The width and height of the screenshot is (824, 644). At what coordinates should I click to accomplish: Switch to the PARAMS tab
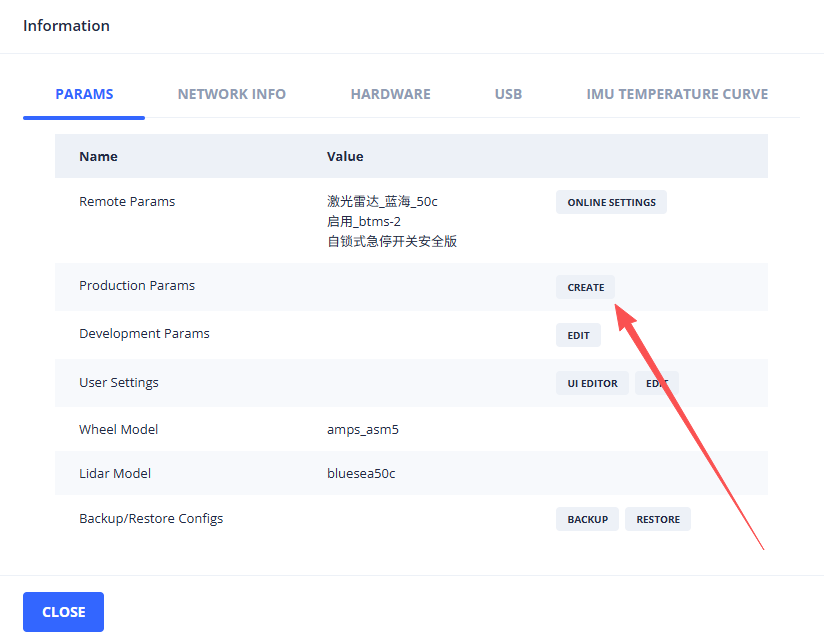pyautogui.click(x=84, y=94)
